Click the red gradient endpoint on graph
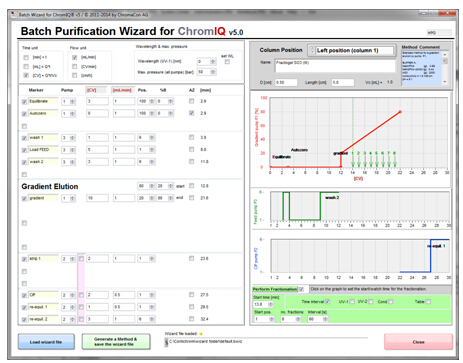463x363 pixels. [400, 112]
